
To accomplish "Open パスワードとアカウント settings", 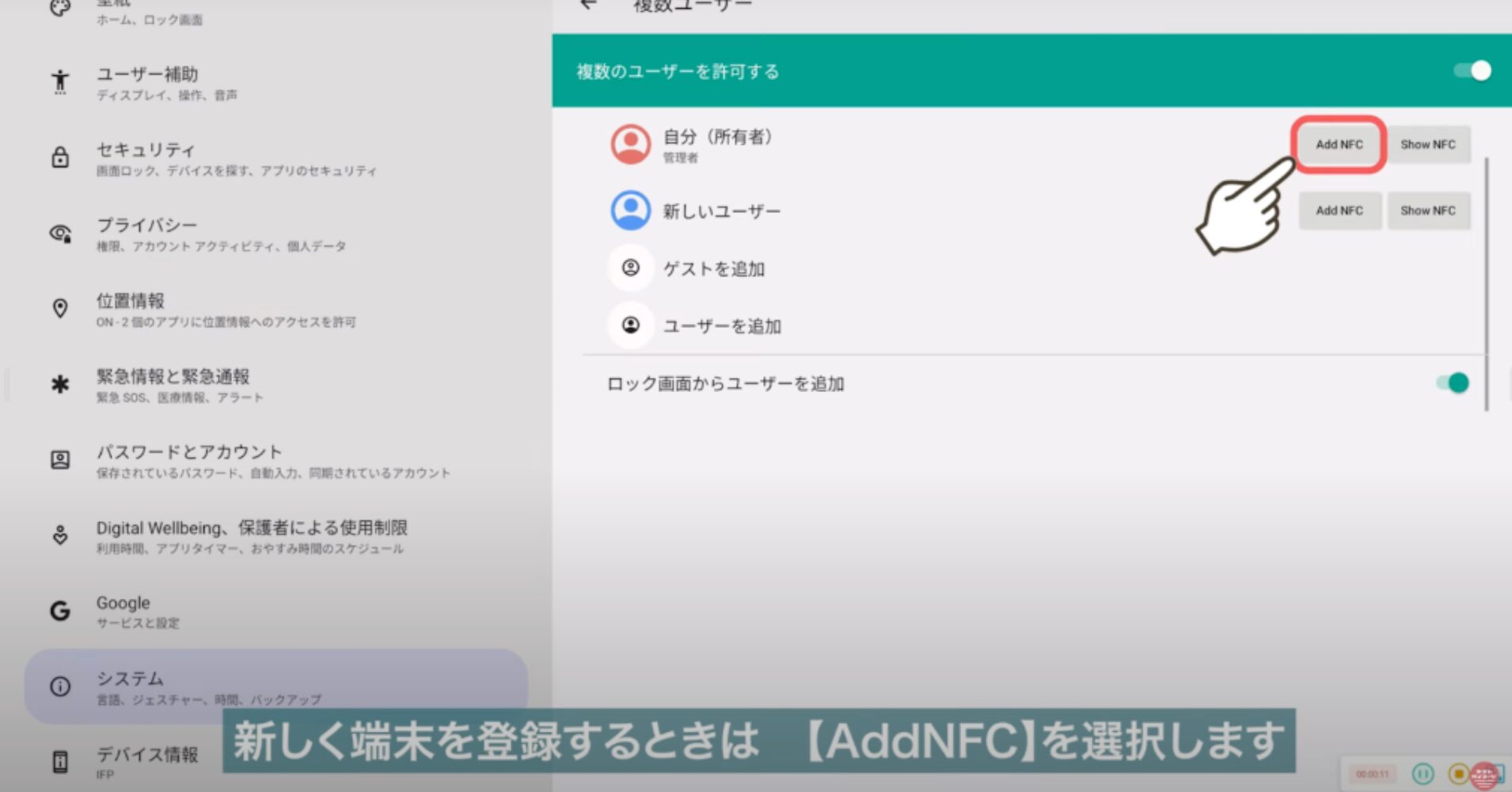I will point(188,460).
